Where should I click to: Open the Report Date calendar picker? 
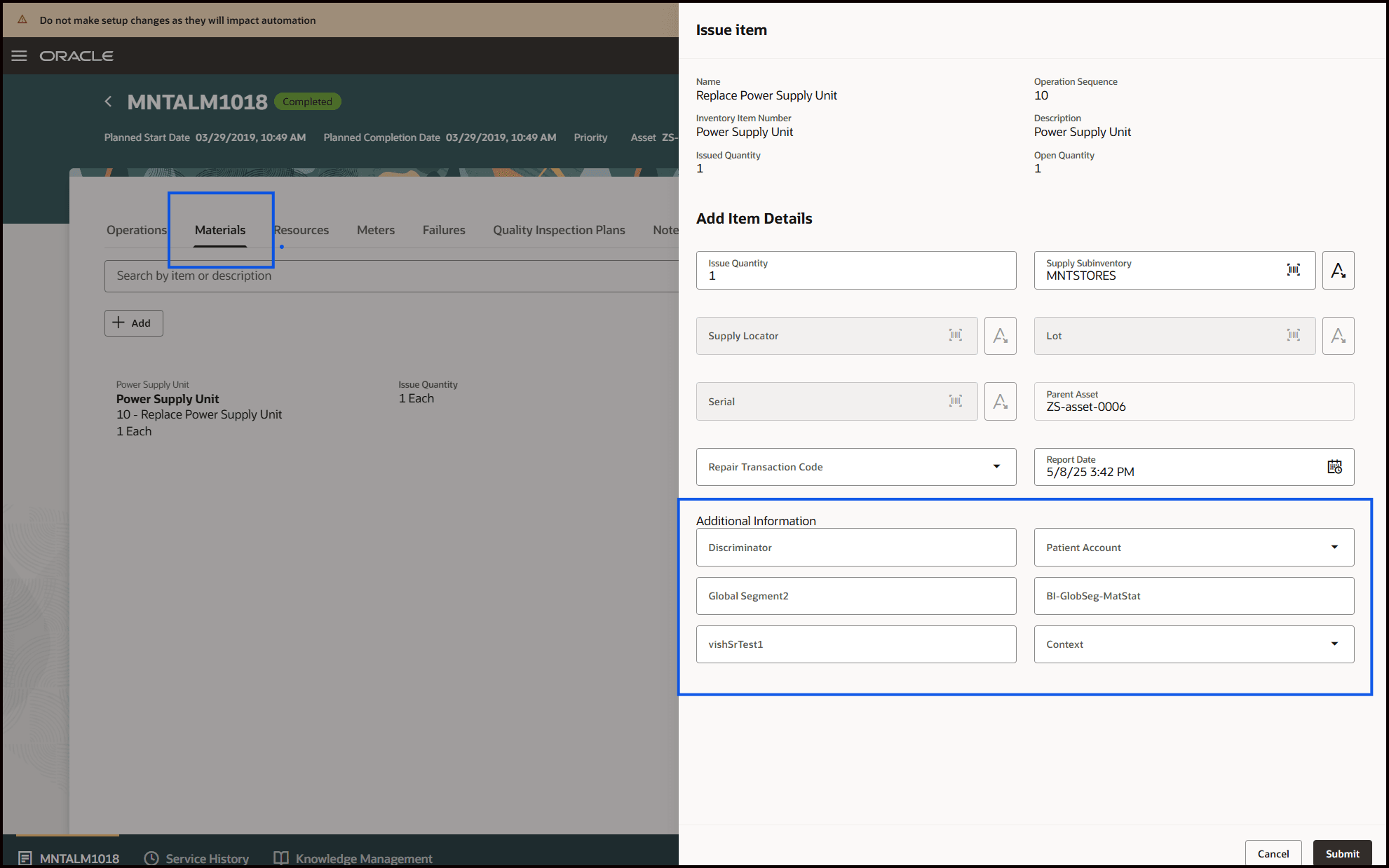pyautogui.click(x=1334, y=466)
